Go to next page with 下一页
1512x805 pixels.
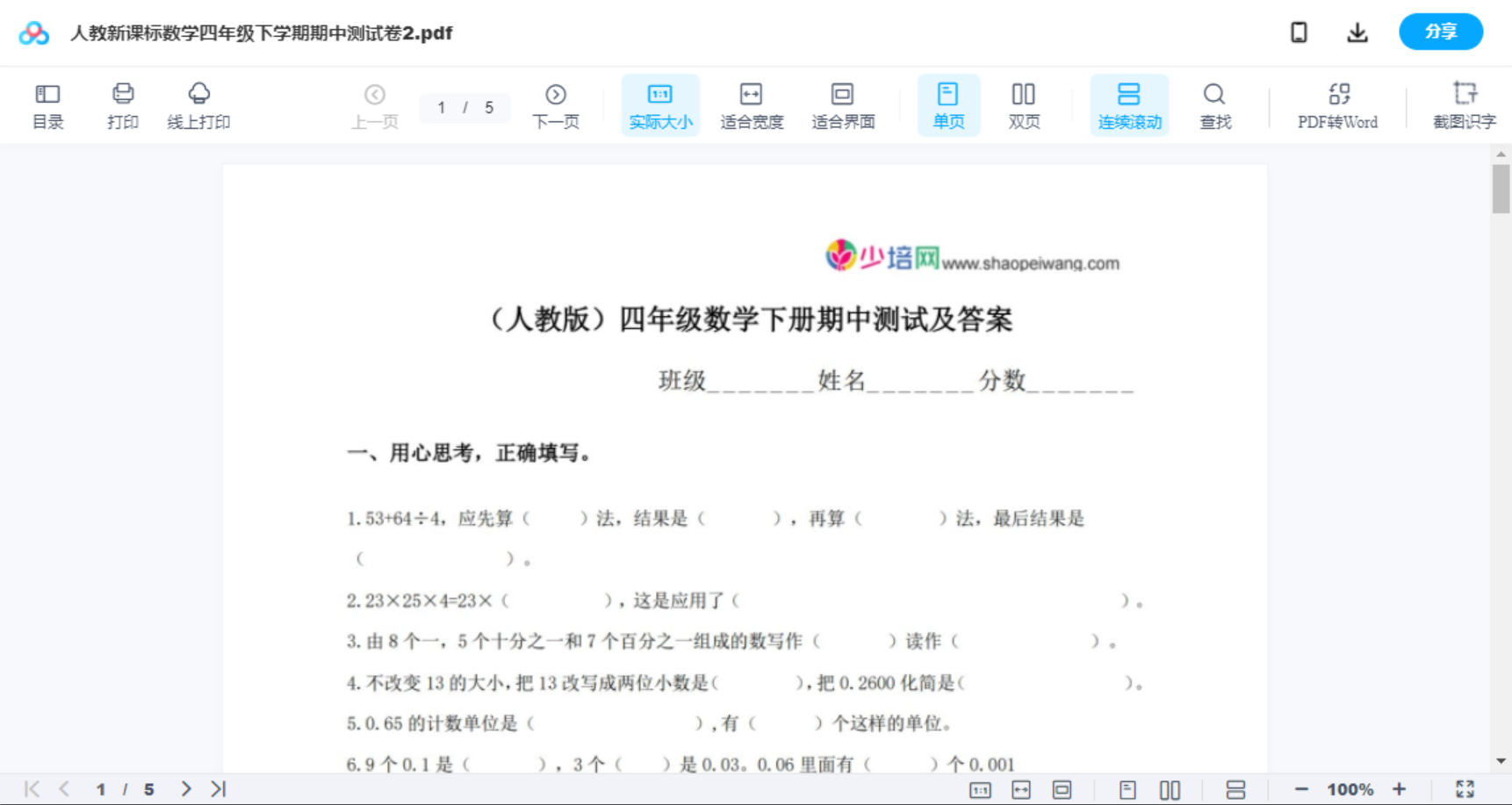(x=556, y=104)
